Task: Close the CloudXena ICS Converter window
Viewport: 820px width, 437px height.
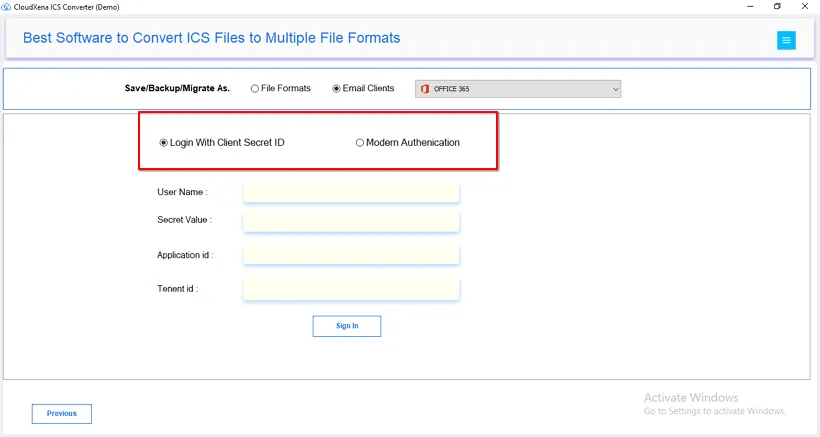Action: coord(805,6)
